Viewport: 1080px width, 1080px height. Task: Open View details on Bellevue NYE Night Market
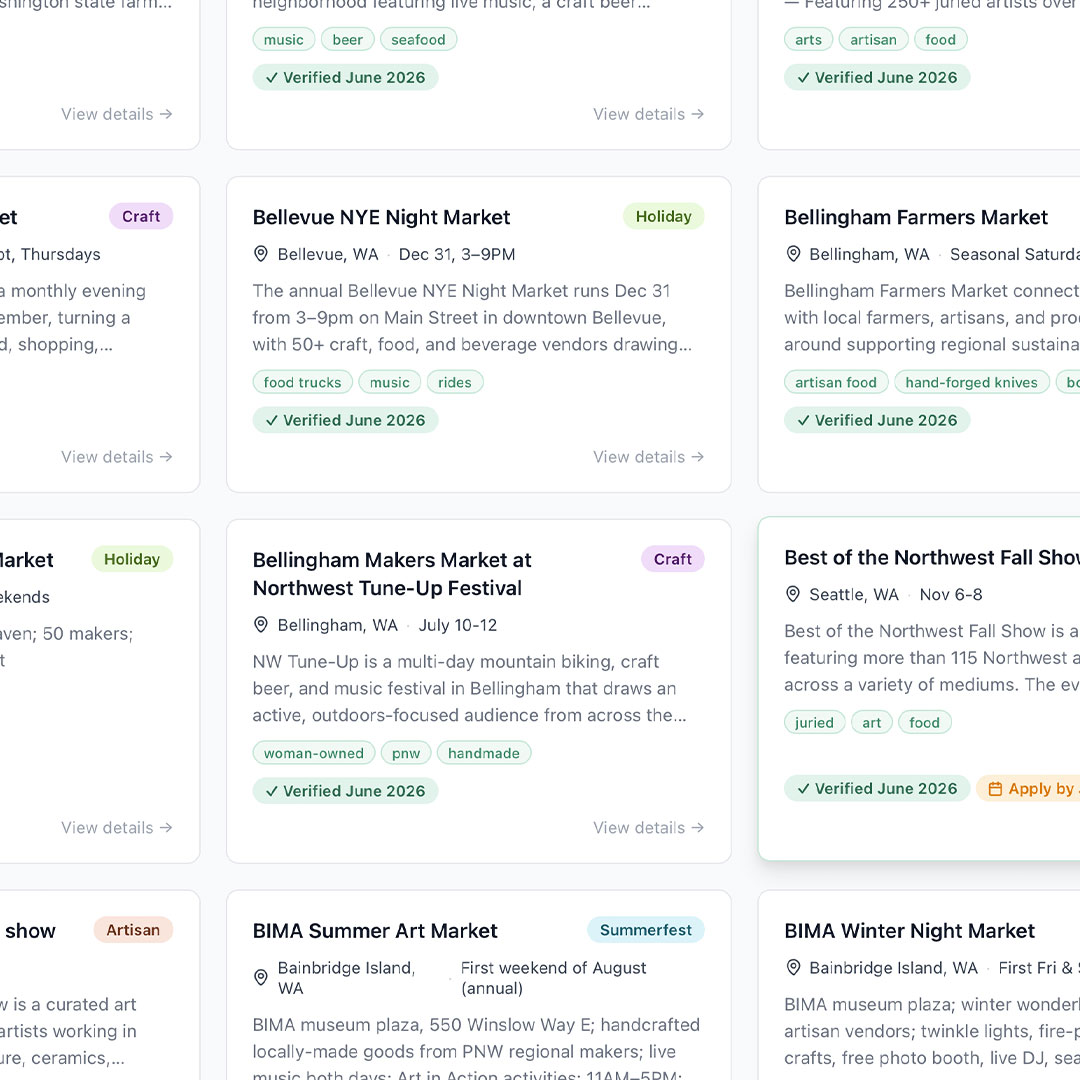[648, 457]
